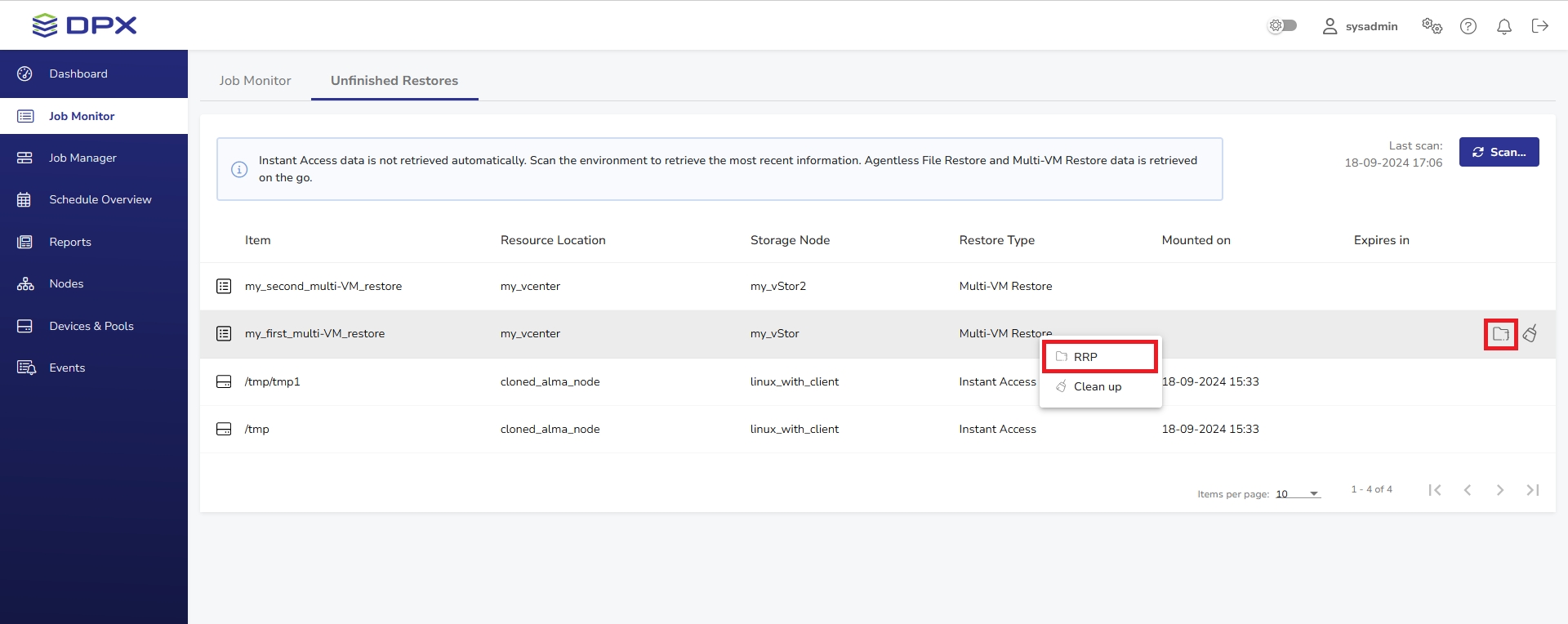1568x624 pixels.
Task: Click the DPX logo
Action: coord(84,25)
